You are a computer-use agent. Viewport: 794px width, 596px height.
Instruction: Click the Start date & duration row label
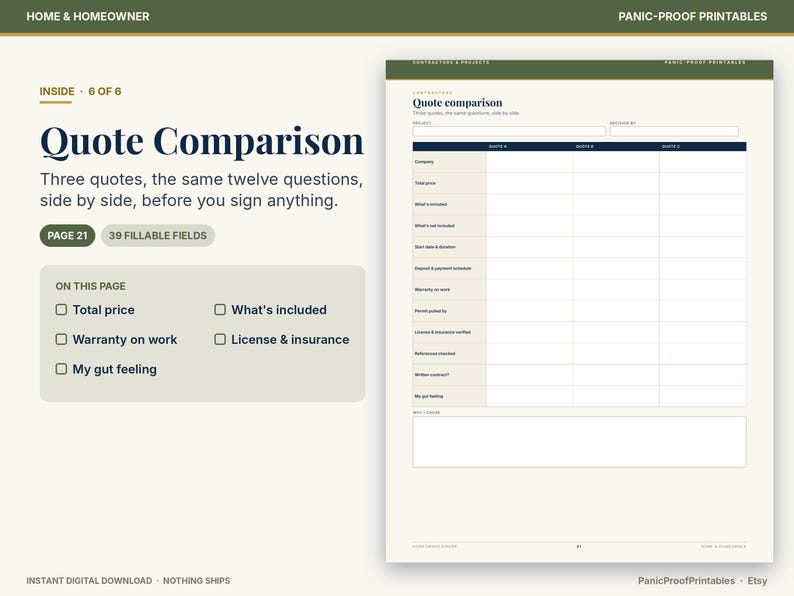coord(435,247)
